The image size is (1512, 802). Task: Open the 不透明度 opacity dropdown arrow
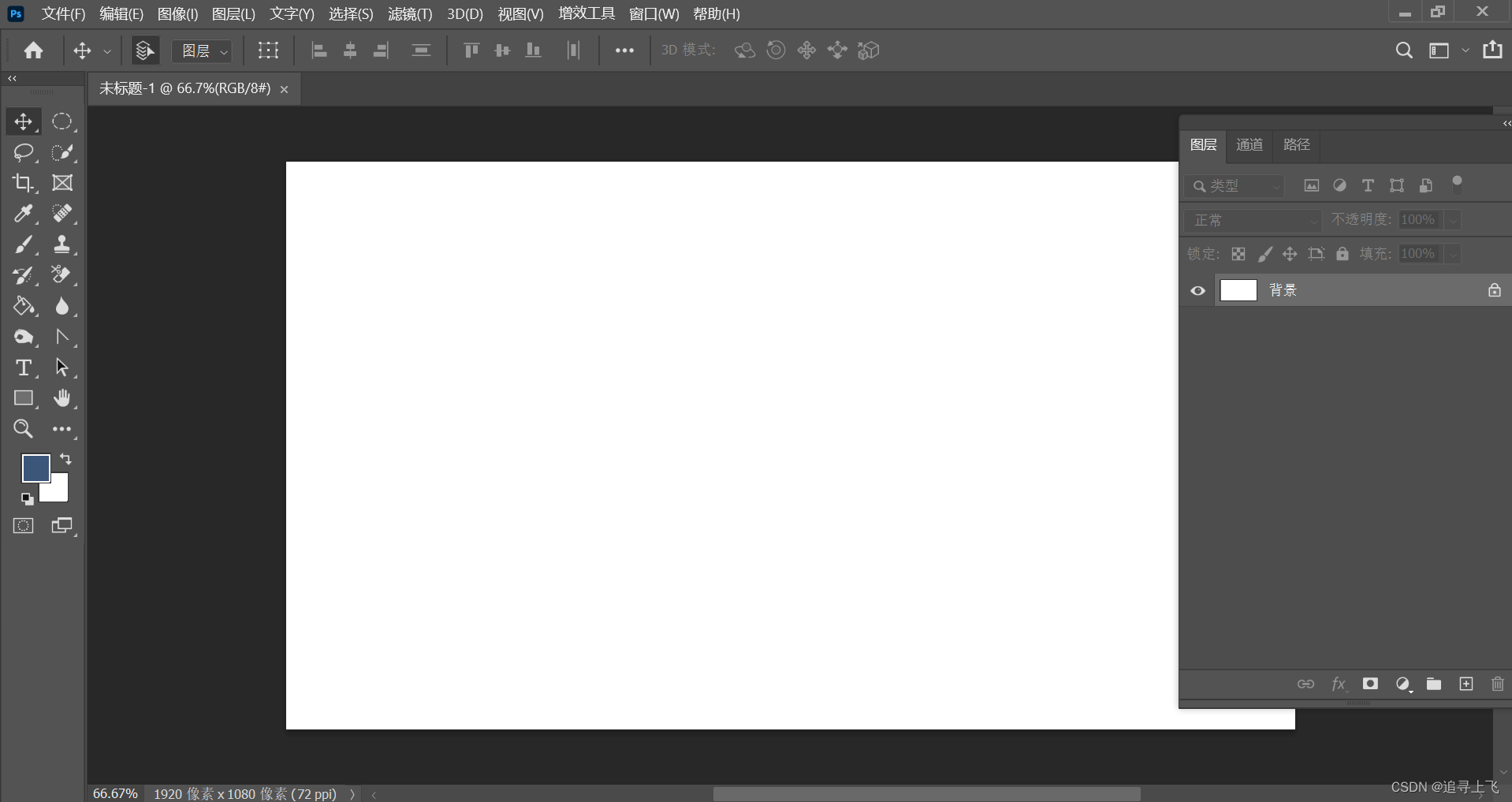[x=1453, y=220]
